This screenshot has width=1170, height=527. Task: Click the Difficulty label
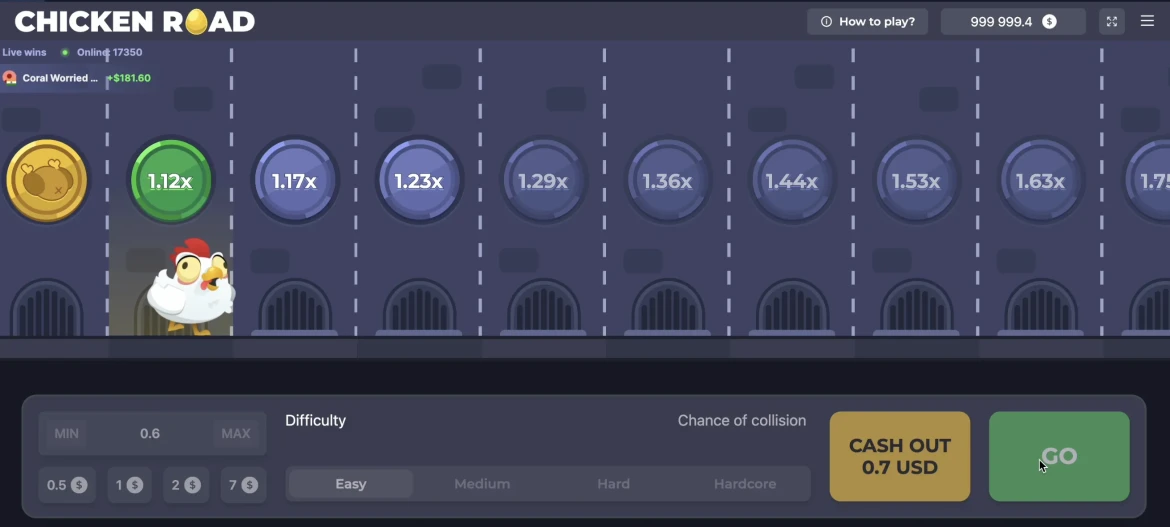pos(316,421)
